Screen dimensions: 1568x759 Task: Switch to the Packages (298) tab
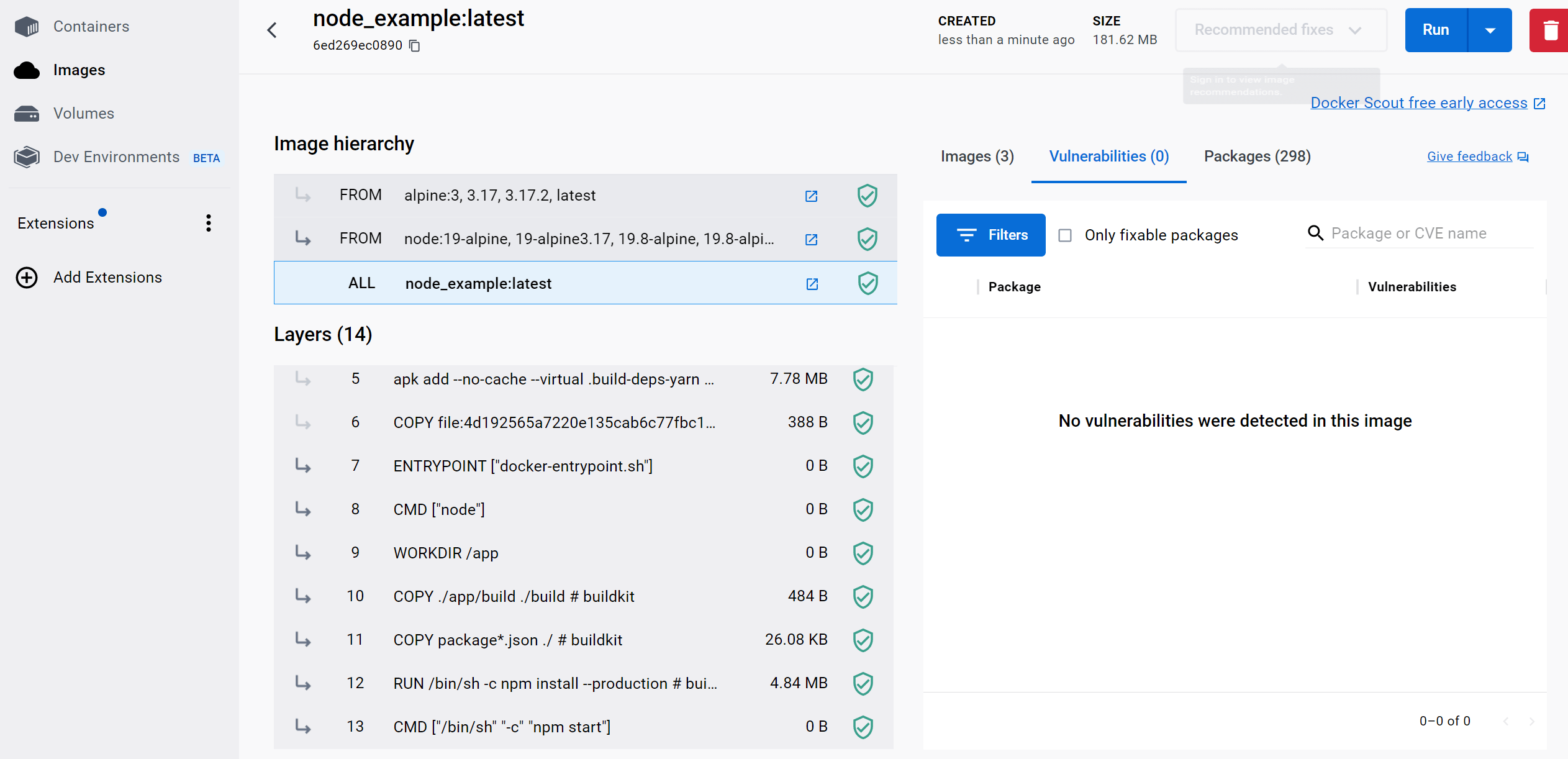tap(1256, 156)
